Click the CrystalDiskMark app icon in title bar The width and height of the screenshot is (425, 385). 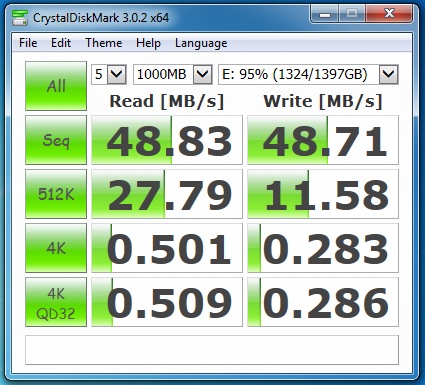click(x=20, y=18)
